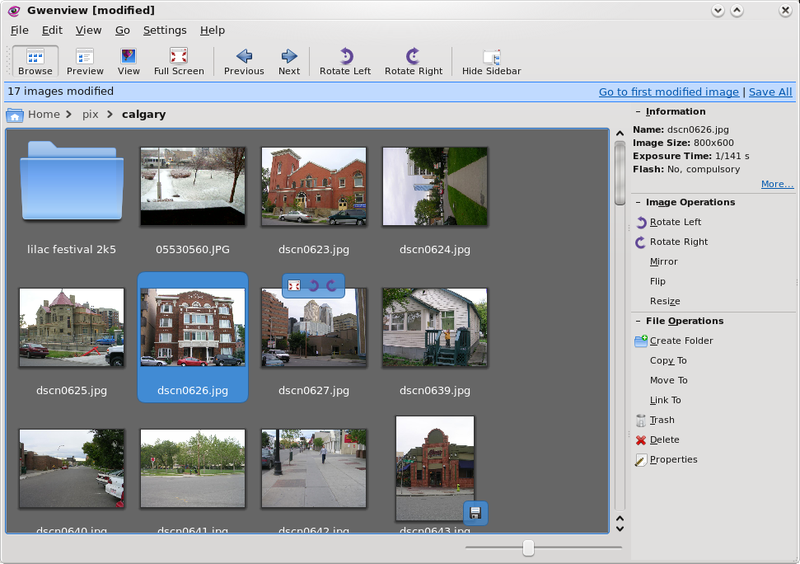The image size is (800, 564).
Task: Click More... link in Information panel
Action: pyautogui.click(x=777, y=184)
